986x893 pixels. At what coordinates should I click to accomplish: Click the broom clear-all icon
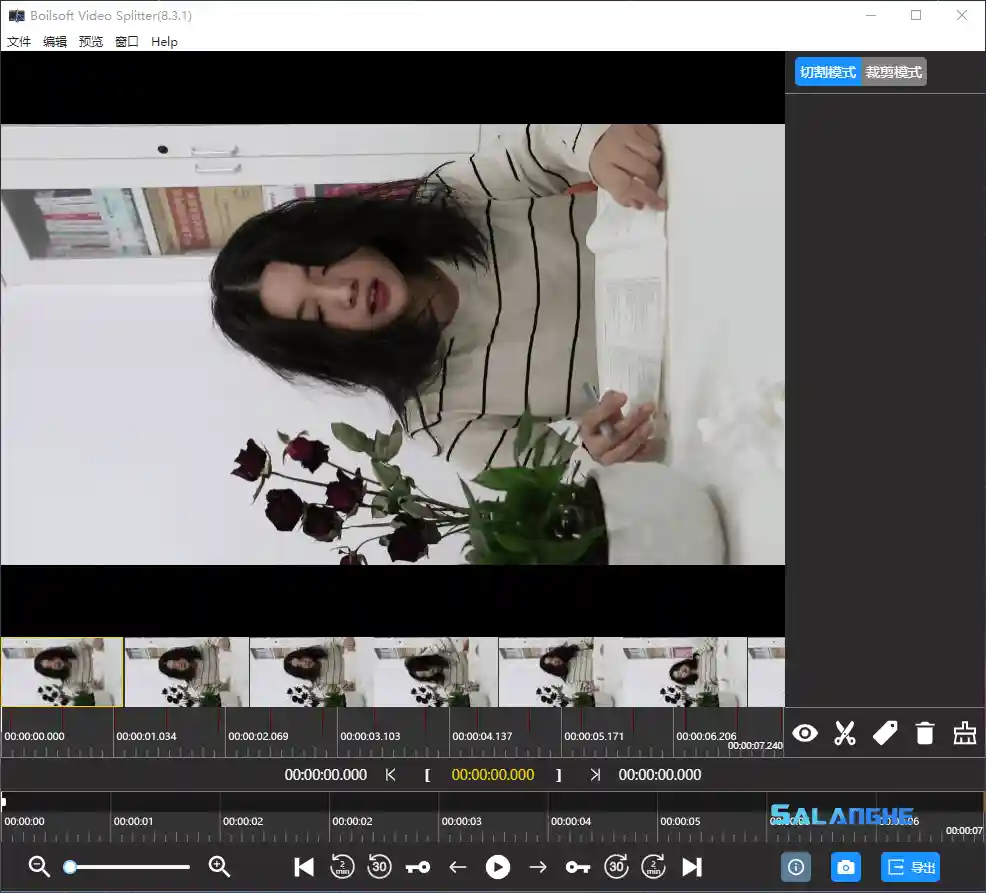(x=964, y=733)
